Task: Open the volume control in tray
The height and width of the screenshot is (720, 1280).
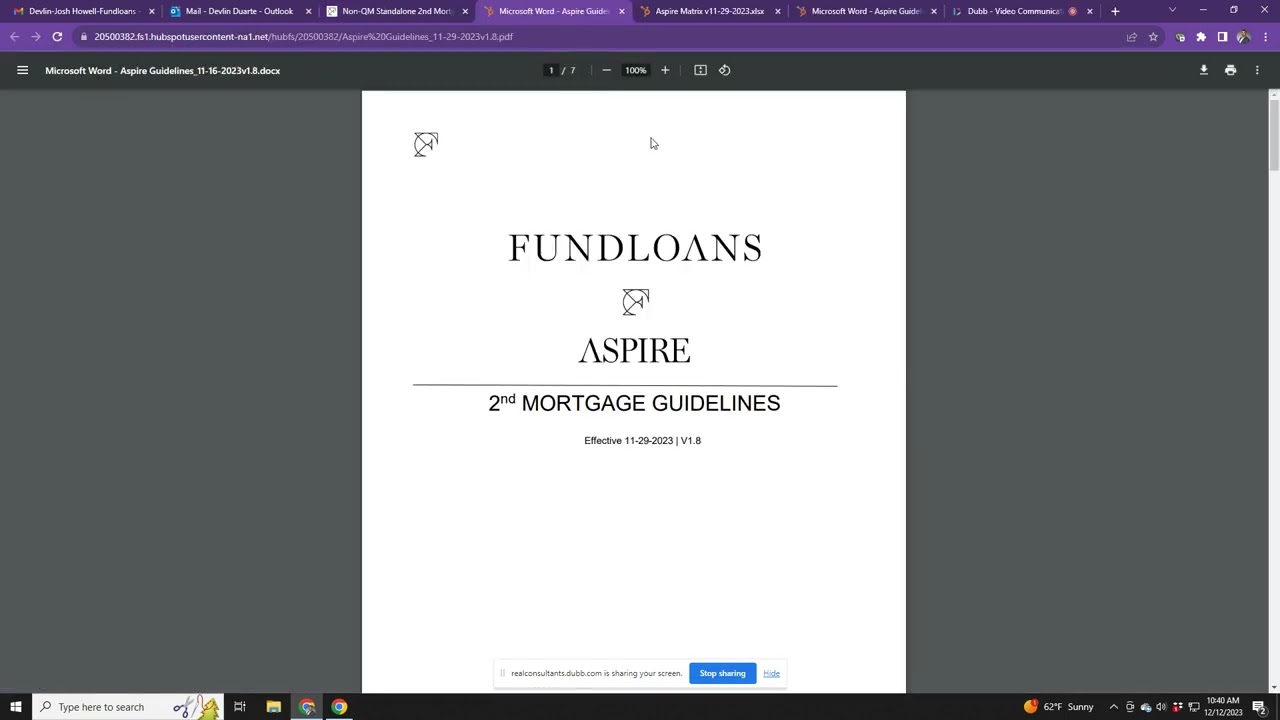Action: (1161, 707)
